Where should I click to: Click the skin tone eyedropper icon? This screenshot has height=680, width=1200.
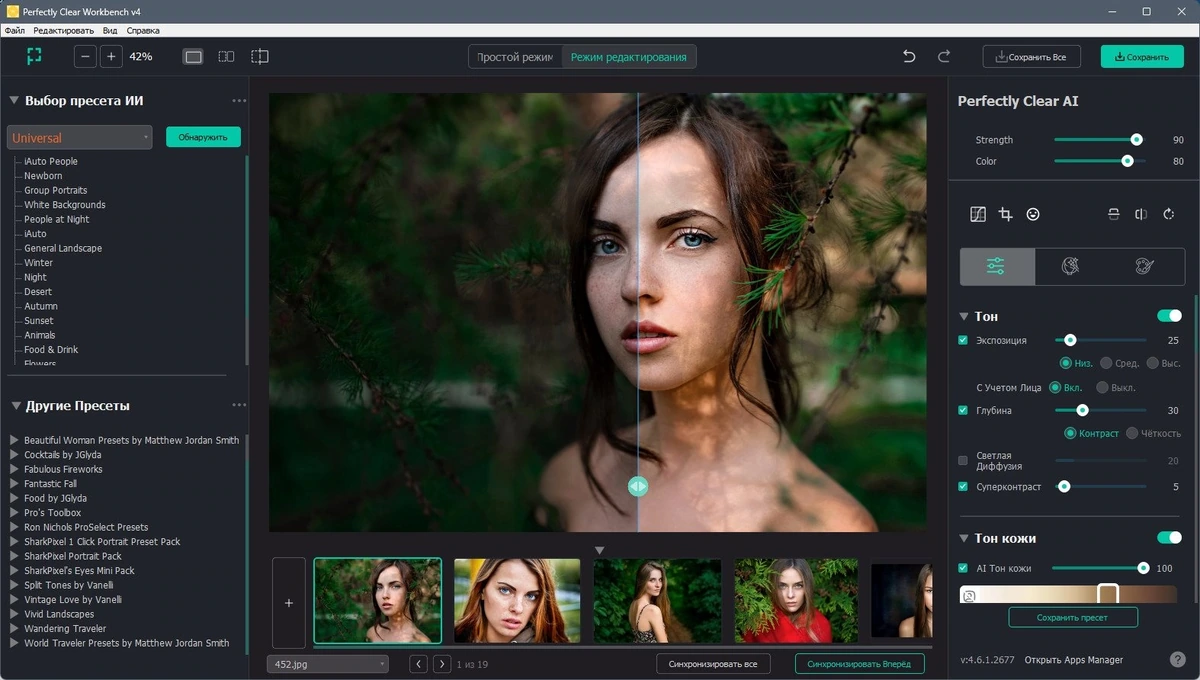(x=968, y=596)
